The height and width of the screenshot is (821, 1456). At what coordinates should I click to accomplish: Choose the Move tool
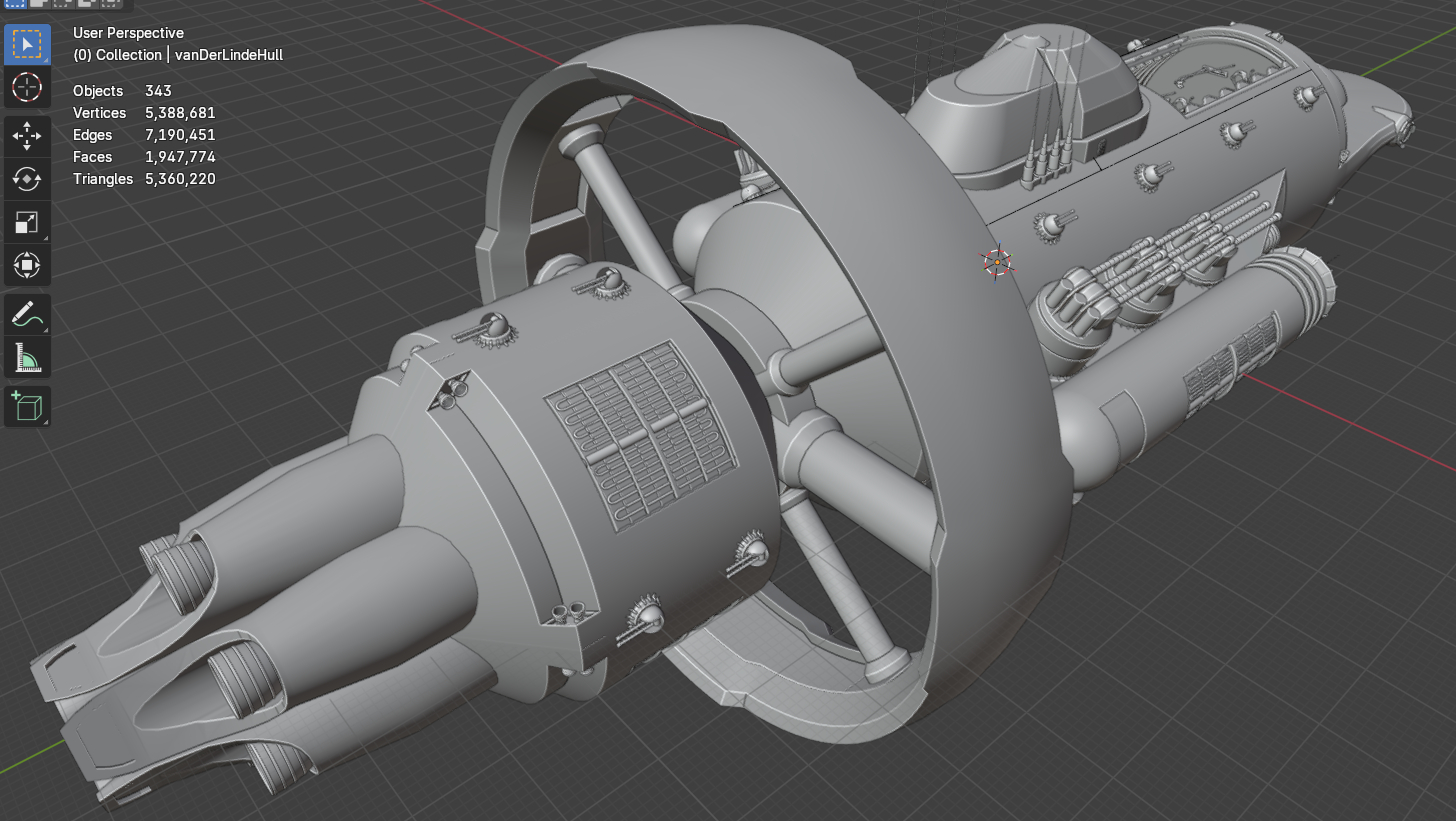[27, 136]
